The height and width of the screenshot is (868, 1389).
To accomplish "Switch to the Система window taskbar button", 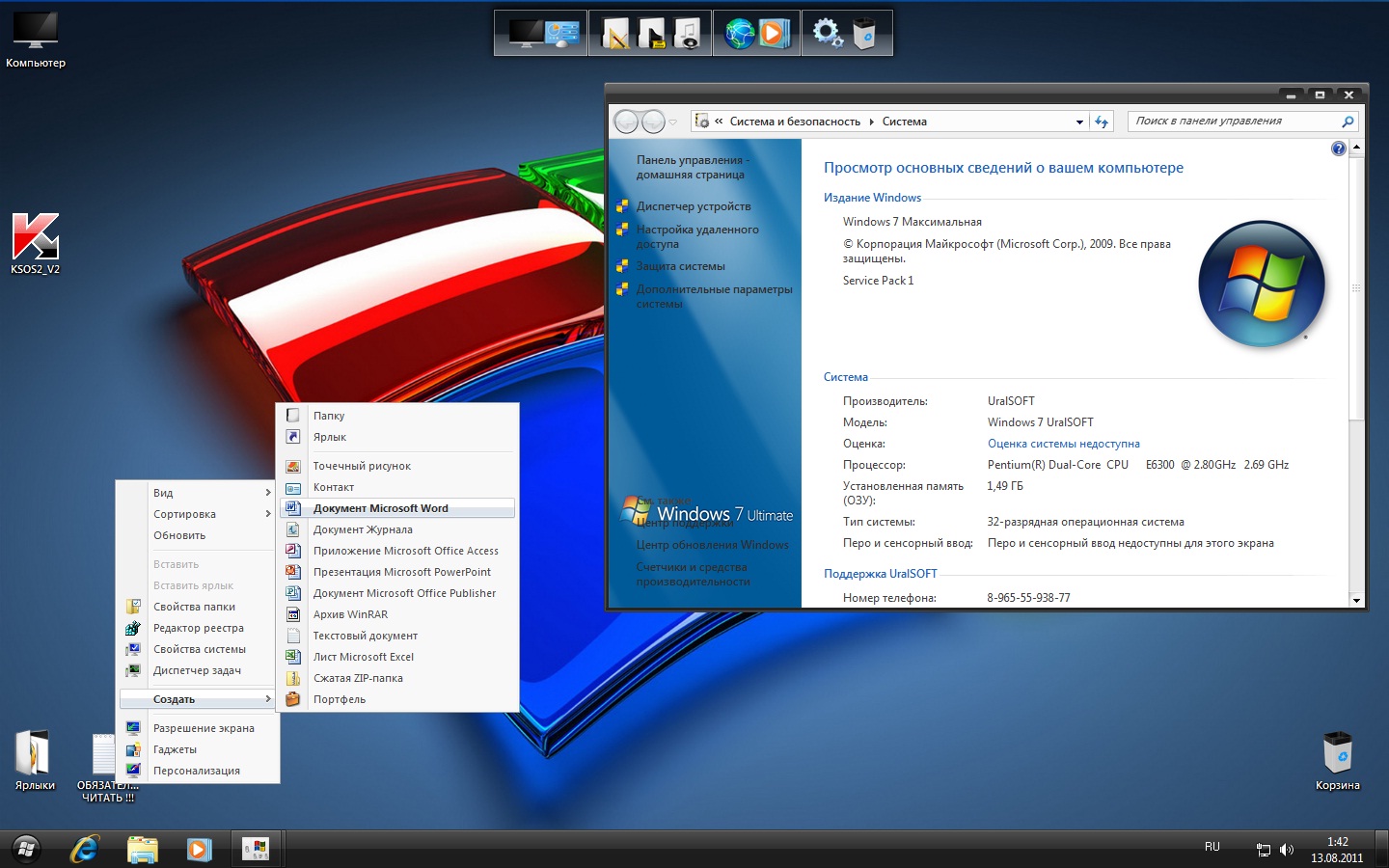I will (x=257, y=849).
